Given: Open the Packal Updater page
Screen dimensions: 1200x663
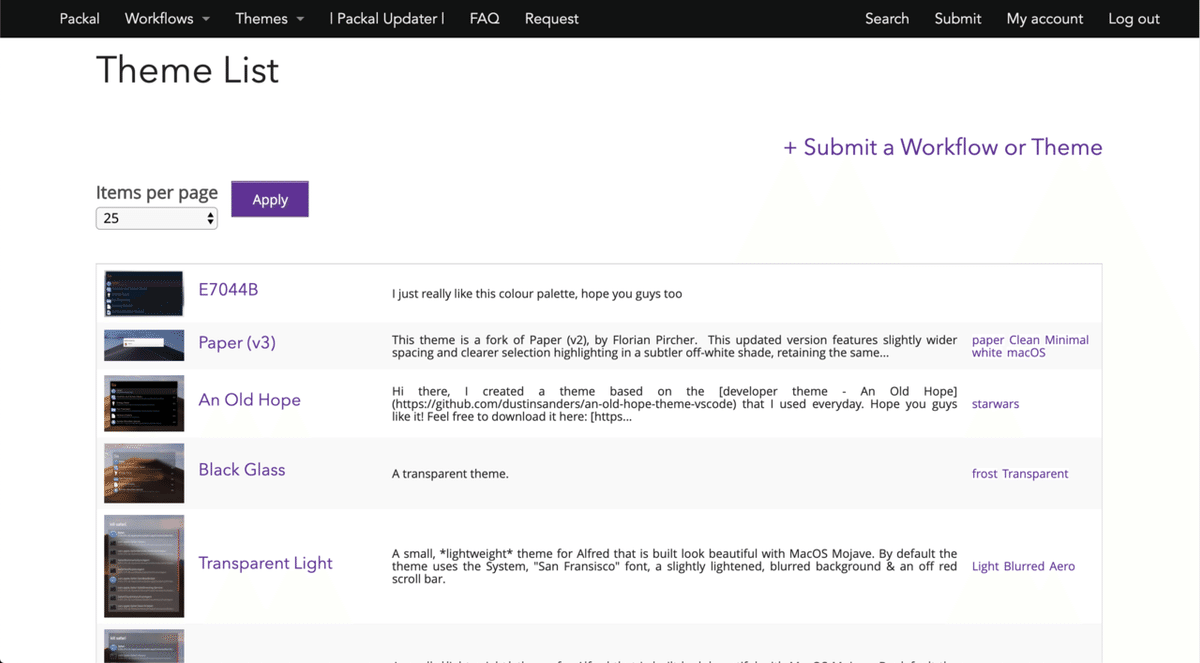Looking at the screenshot, I should 387,18.
